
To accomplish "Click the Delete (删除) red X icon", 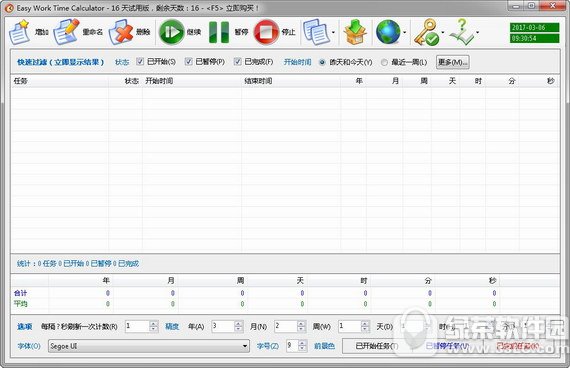I will tap(121, 32).
